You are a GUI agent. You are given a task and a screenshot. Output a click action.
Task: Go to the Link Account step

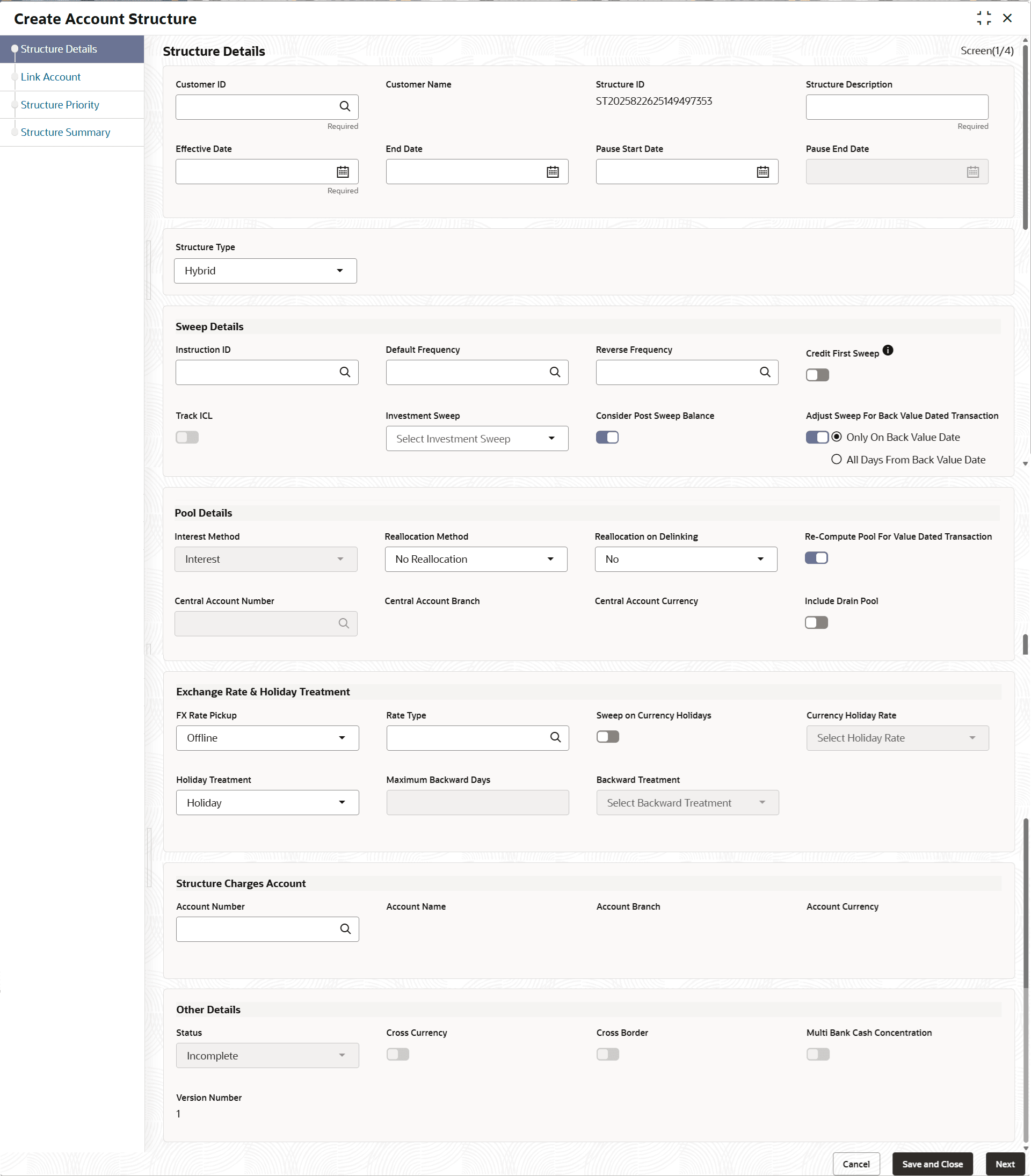50,77
